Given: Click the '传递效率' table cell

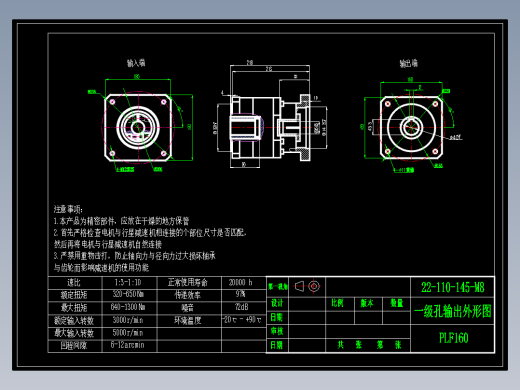Looking at the screenshot, I should tap(188, 295).
